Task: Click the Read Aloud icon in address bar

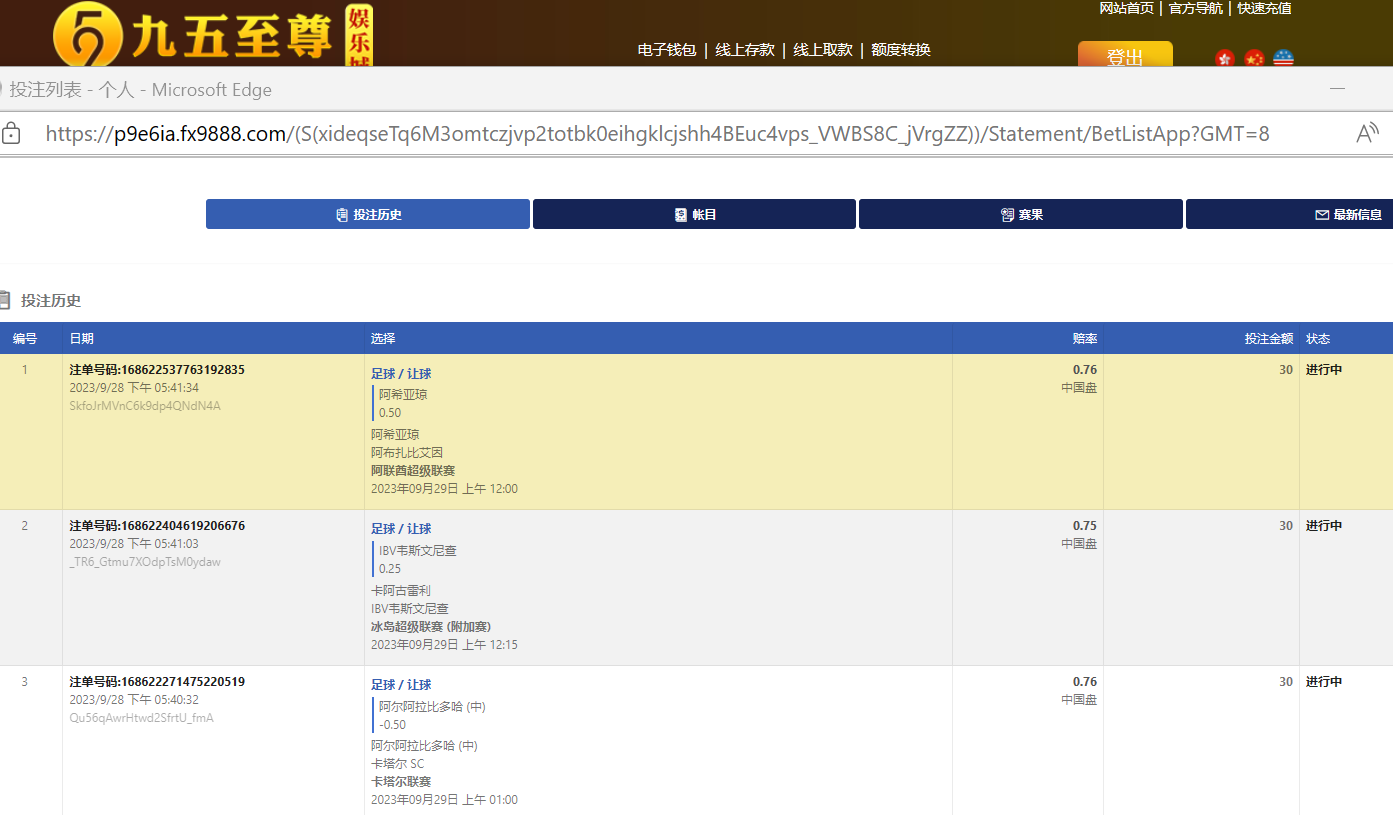Action: [1367, 134]
